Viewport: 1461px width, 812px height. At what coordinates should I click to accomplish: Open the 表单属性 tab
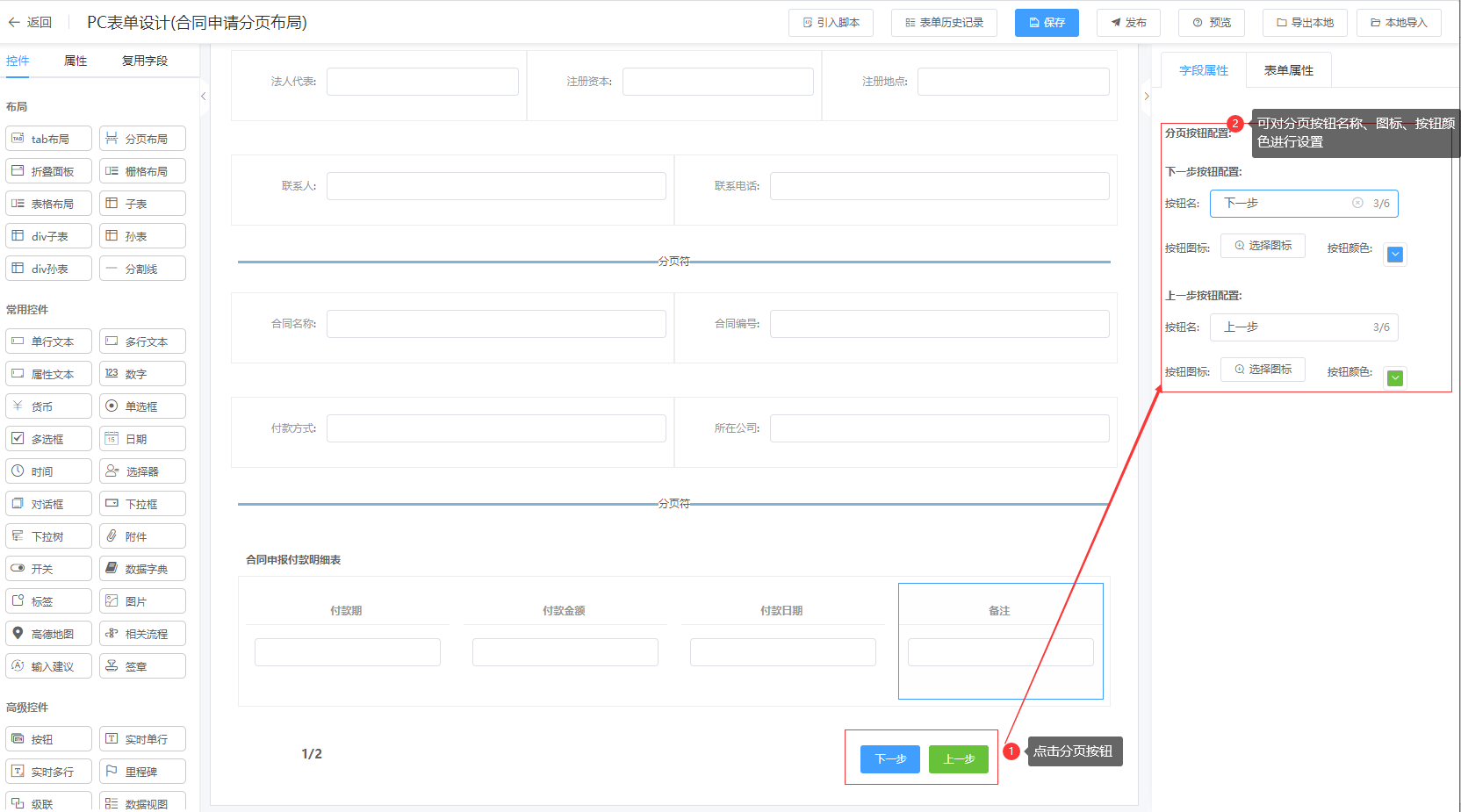pyautogui.click(x=1289, y=70)
